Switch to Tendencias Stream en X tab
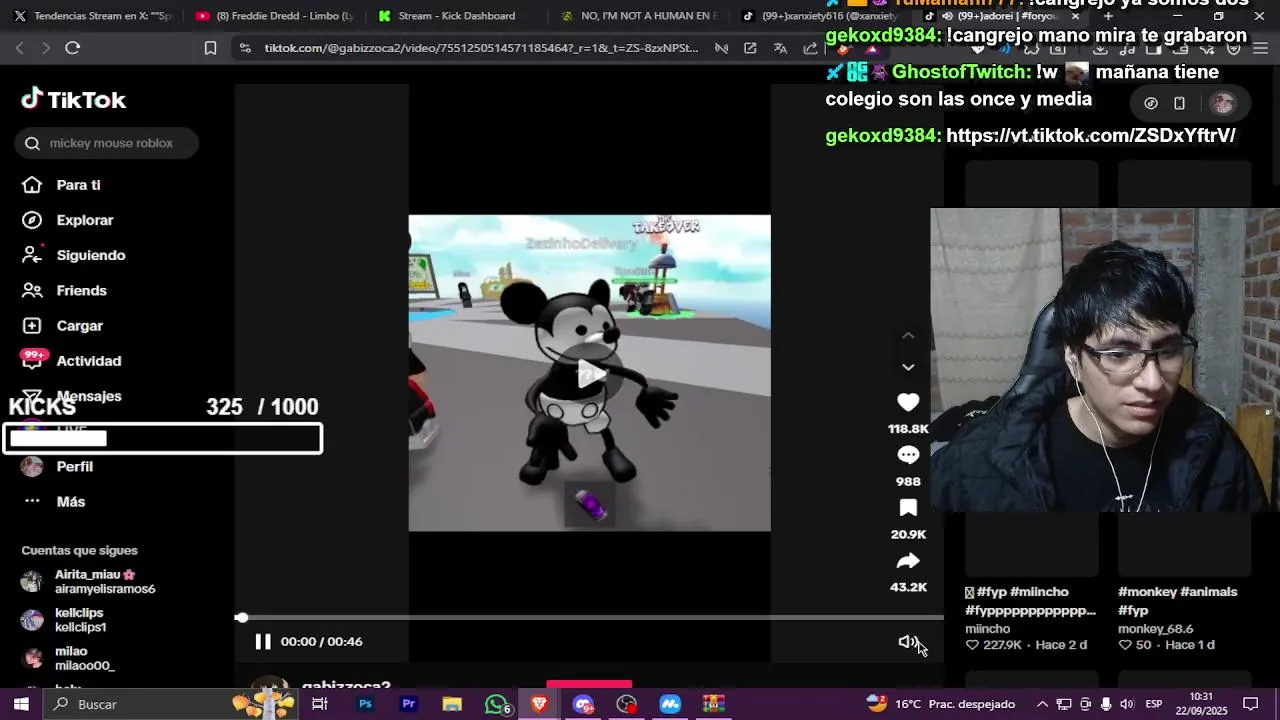 click(92, 16)
